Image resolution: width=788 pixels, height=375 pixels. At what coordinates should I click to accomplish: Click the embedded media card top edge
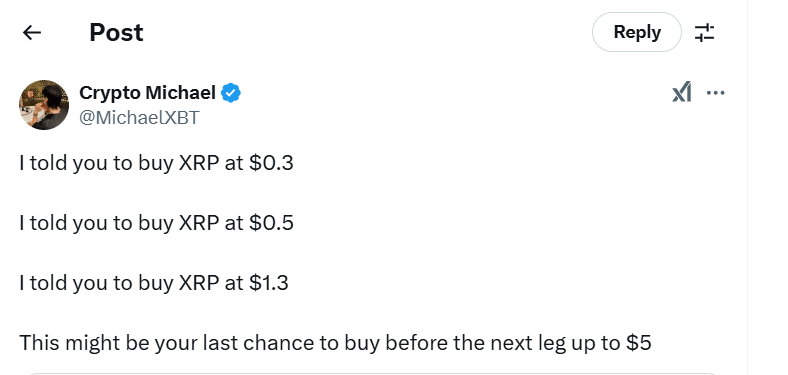[373, 373]
